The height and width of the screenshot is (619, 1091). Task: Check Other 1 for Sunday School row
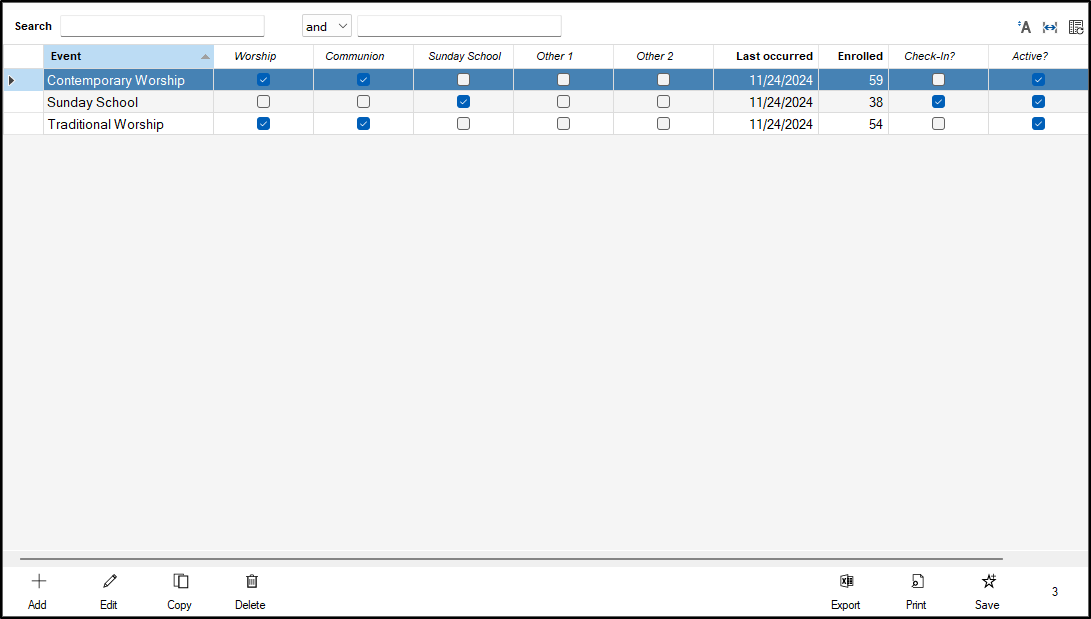click(563, 102)
